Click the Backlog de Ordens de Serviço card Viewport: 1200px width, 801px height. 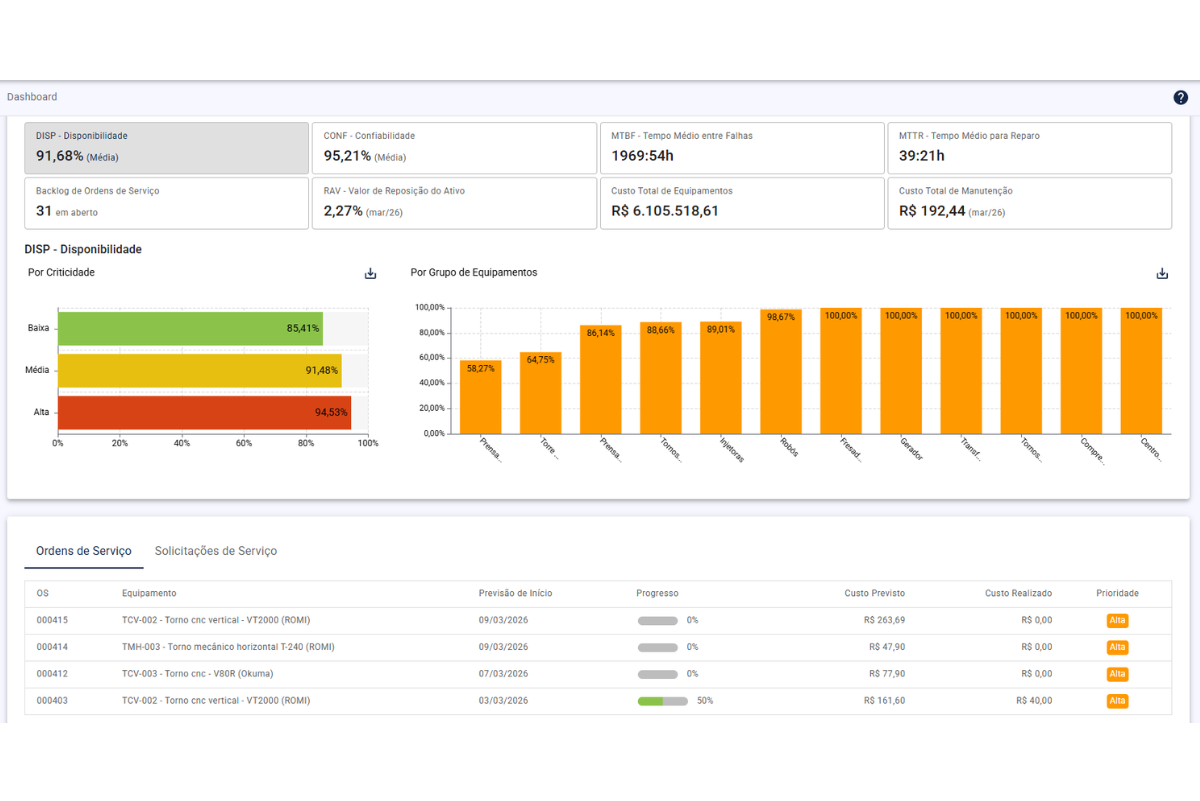tap(166, 202)
